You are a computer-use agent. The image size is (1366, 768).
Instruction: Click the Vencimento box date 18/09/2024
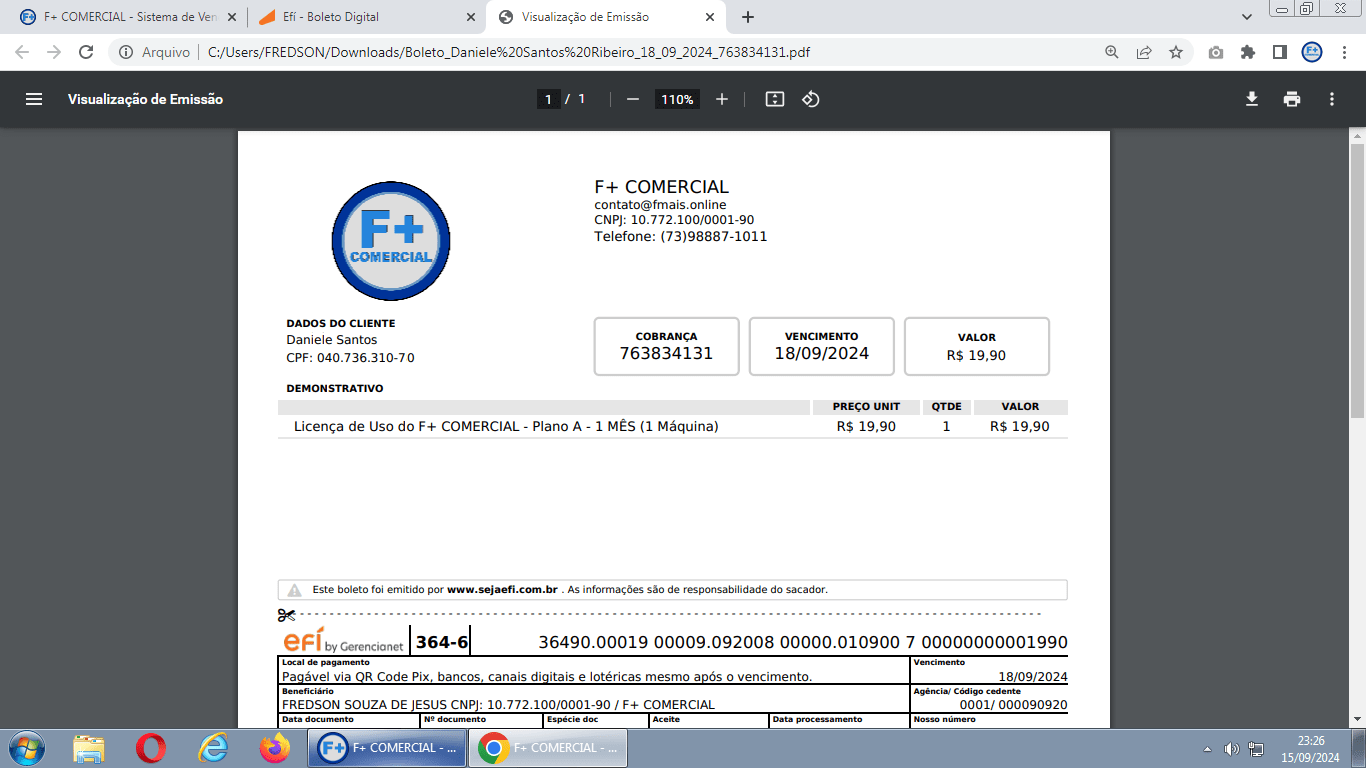[822, 353]
